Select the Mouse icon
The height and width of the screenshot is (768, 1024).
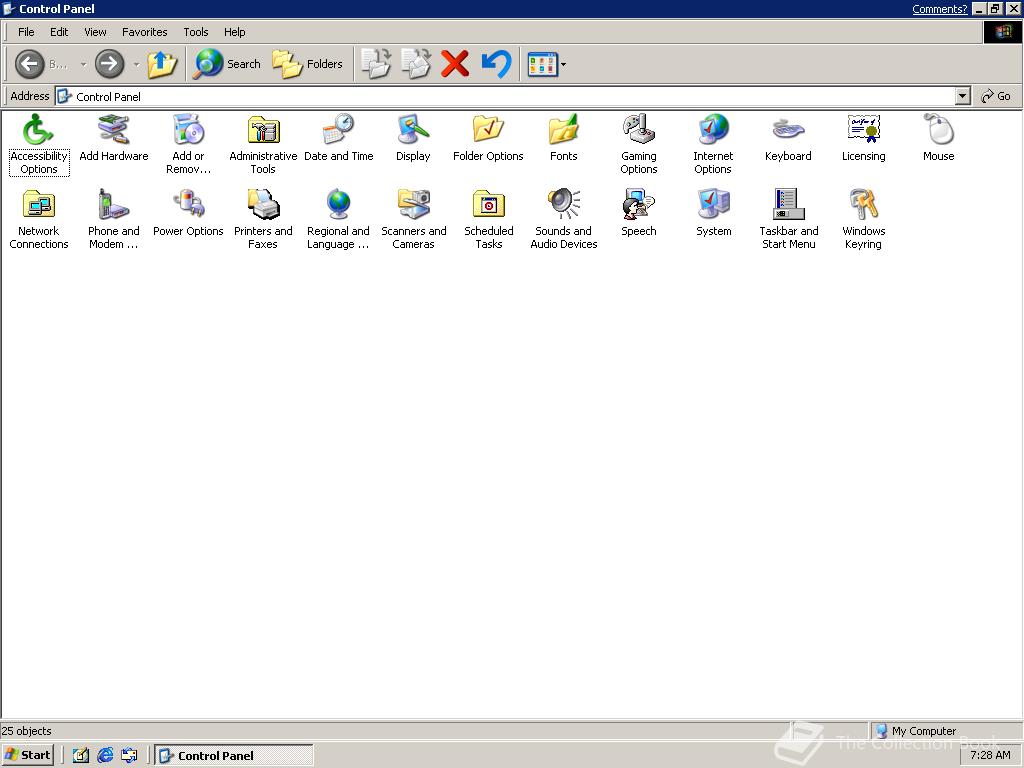(x=938, y=138)
